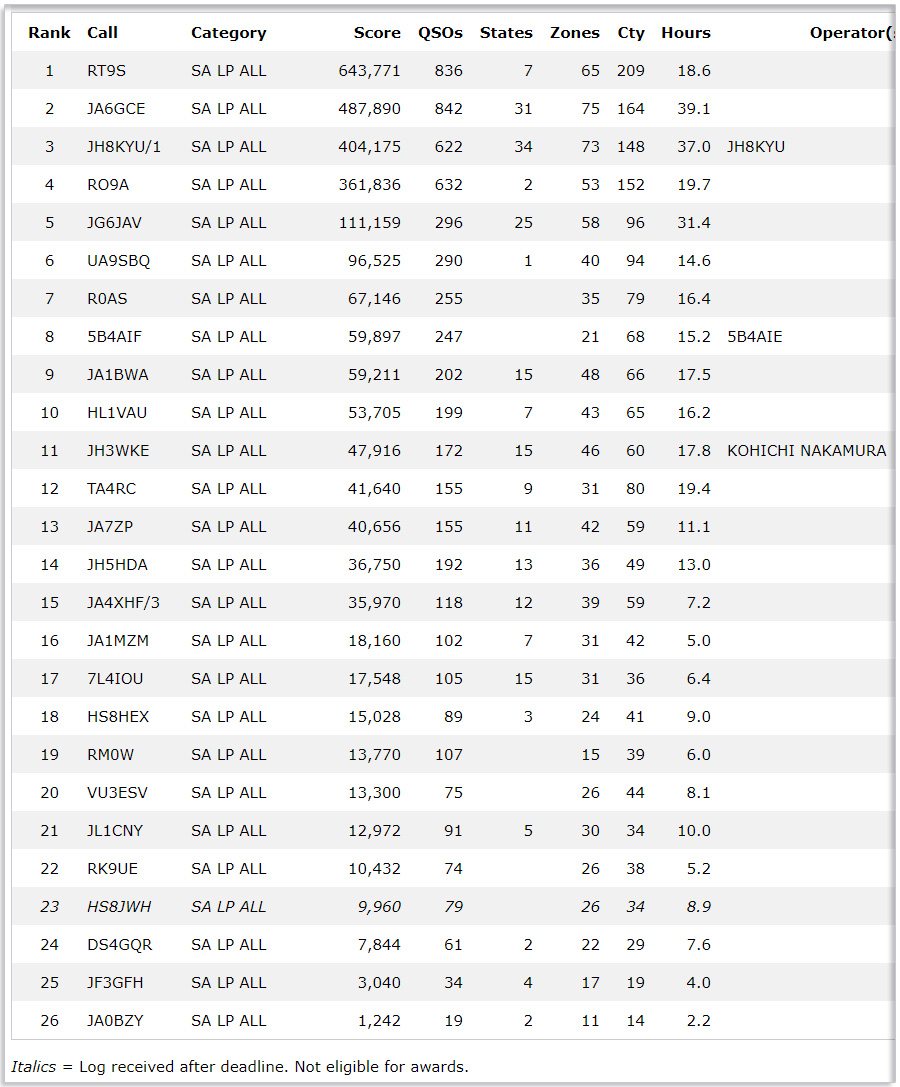
Task: Click call sign 5B4AIF
Action: pos(114,337)
